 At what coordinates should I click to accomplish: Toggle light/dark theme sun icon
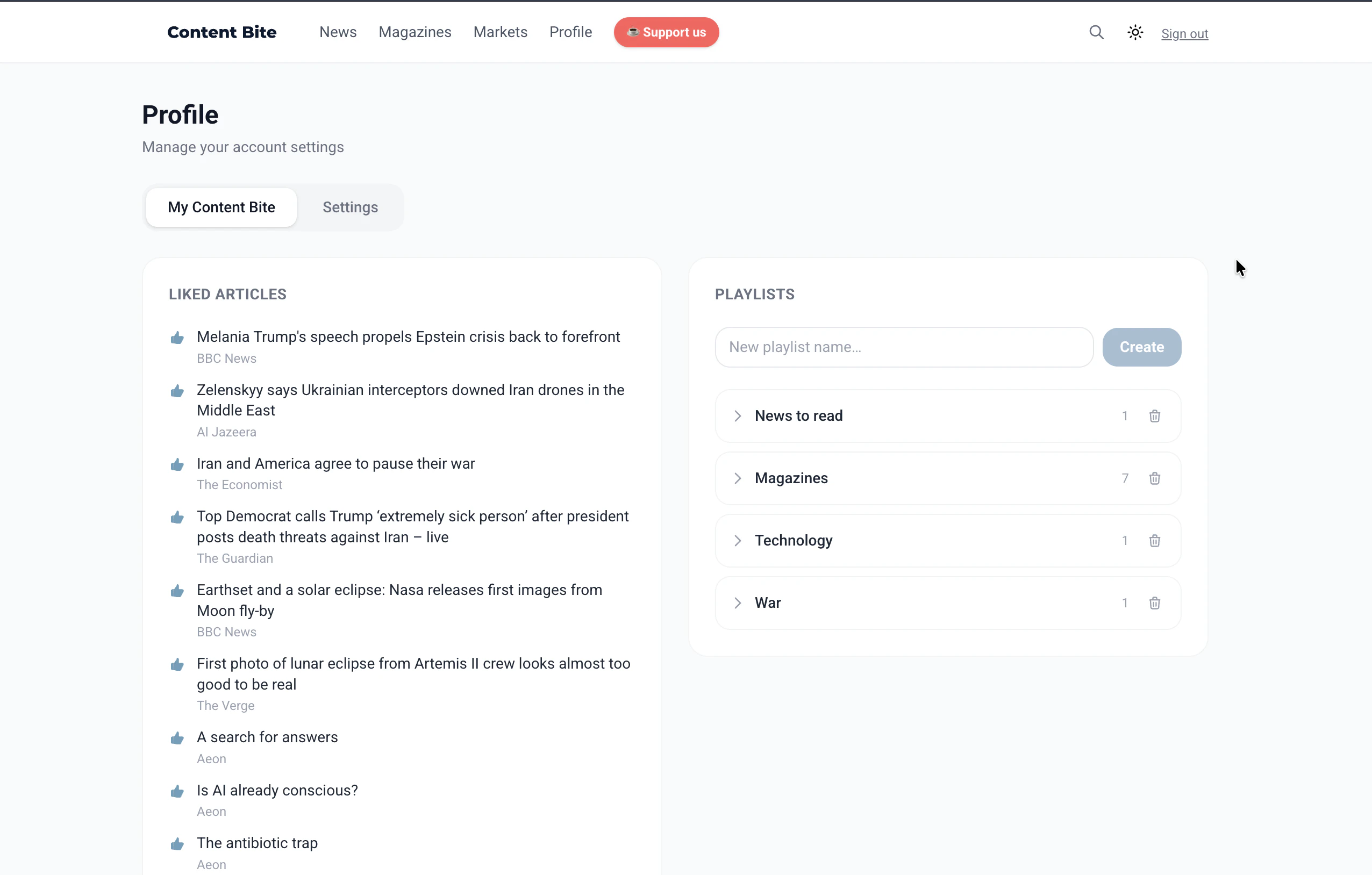[1135, 32]
